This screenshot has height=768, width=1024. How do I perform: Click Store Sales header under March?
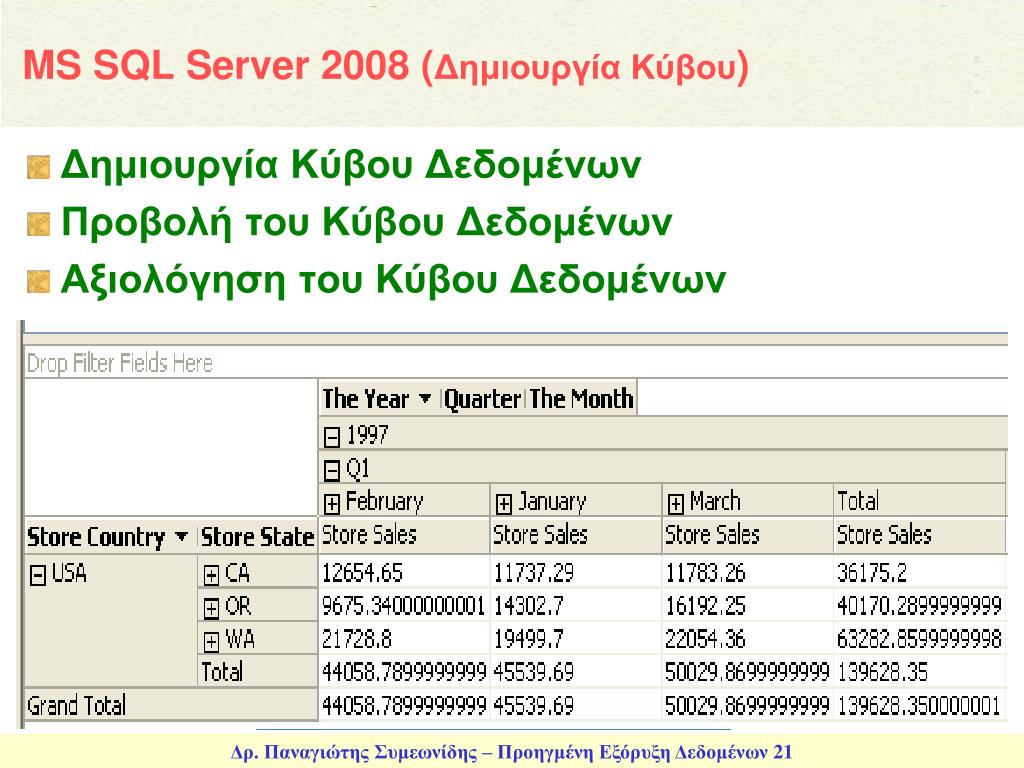coord(747,535)
